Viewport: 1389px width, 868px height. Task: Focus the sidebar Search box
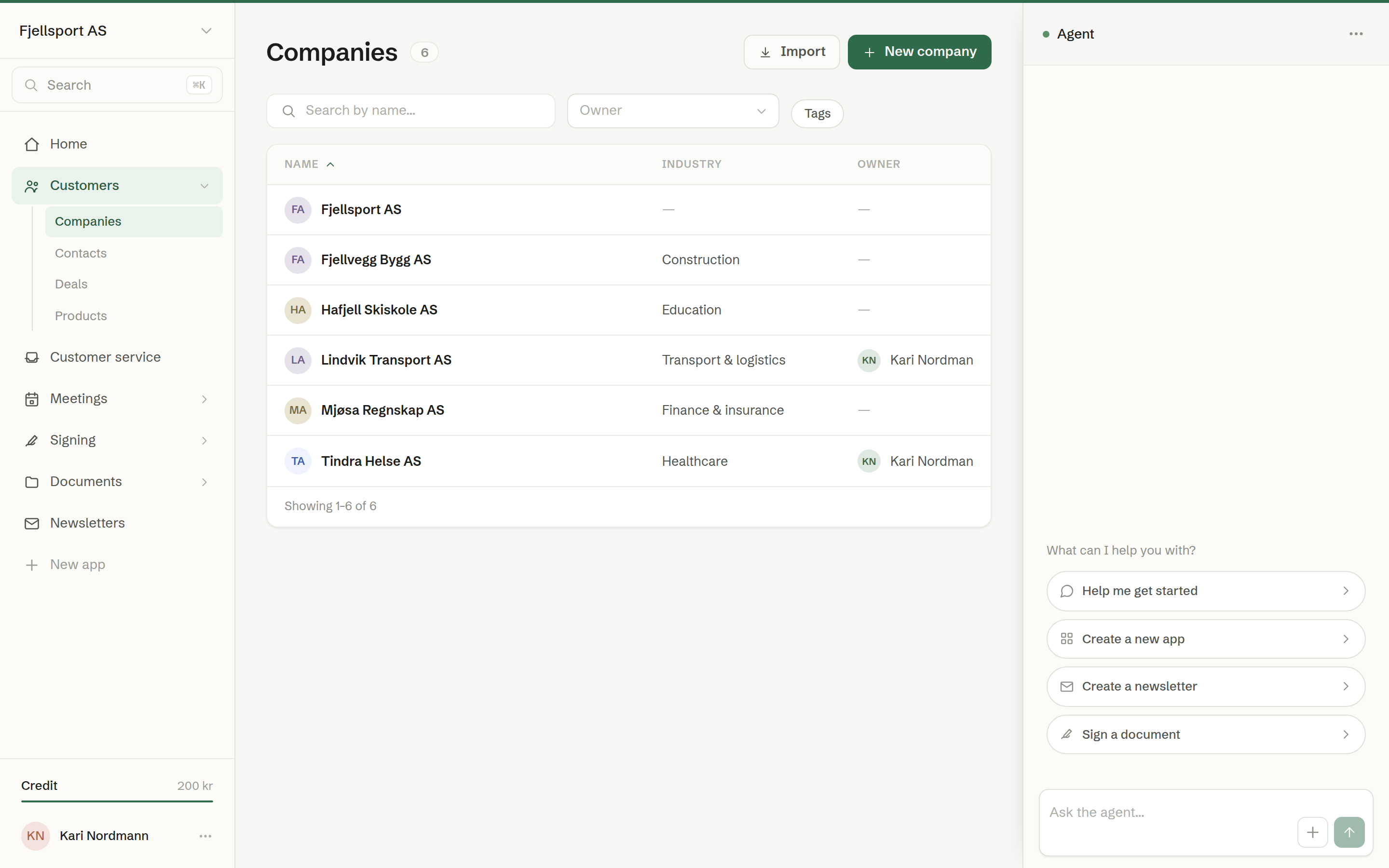(x=117, y=85)
